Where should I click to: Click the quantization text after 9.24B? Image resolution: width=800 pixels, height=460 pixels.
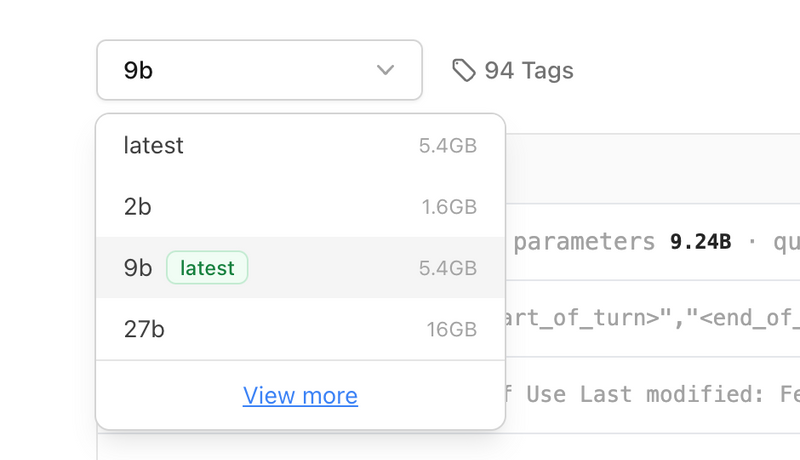click(785, 242)
